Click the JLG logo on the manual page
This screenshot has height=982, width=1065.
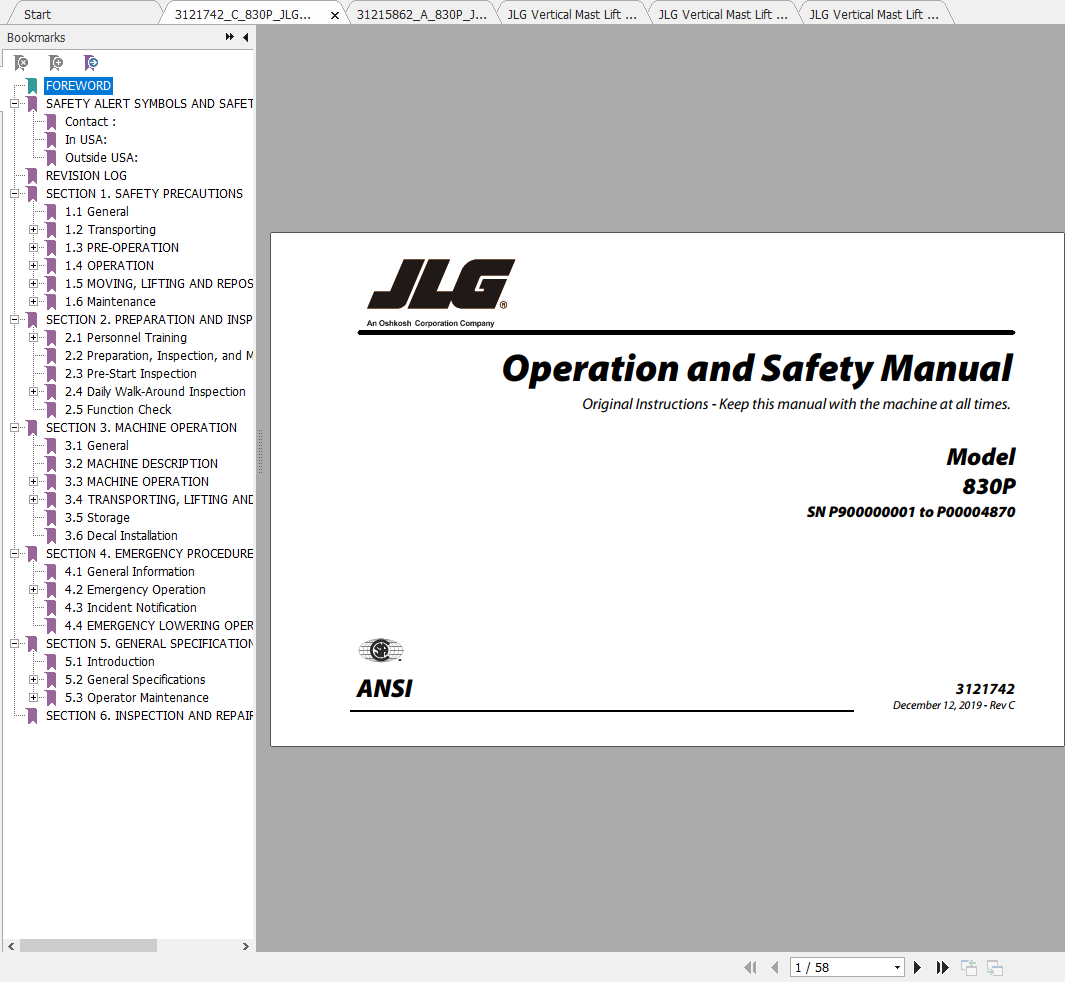440,285
